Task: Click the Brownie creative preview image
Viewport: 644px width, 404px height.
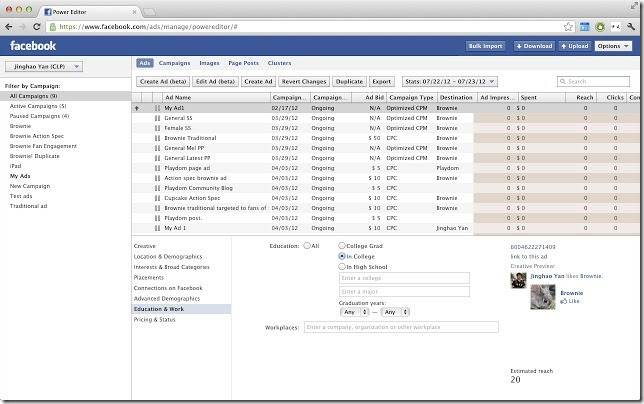Action: coord(545,297)
